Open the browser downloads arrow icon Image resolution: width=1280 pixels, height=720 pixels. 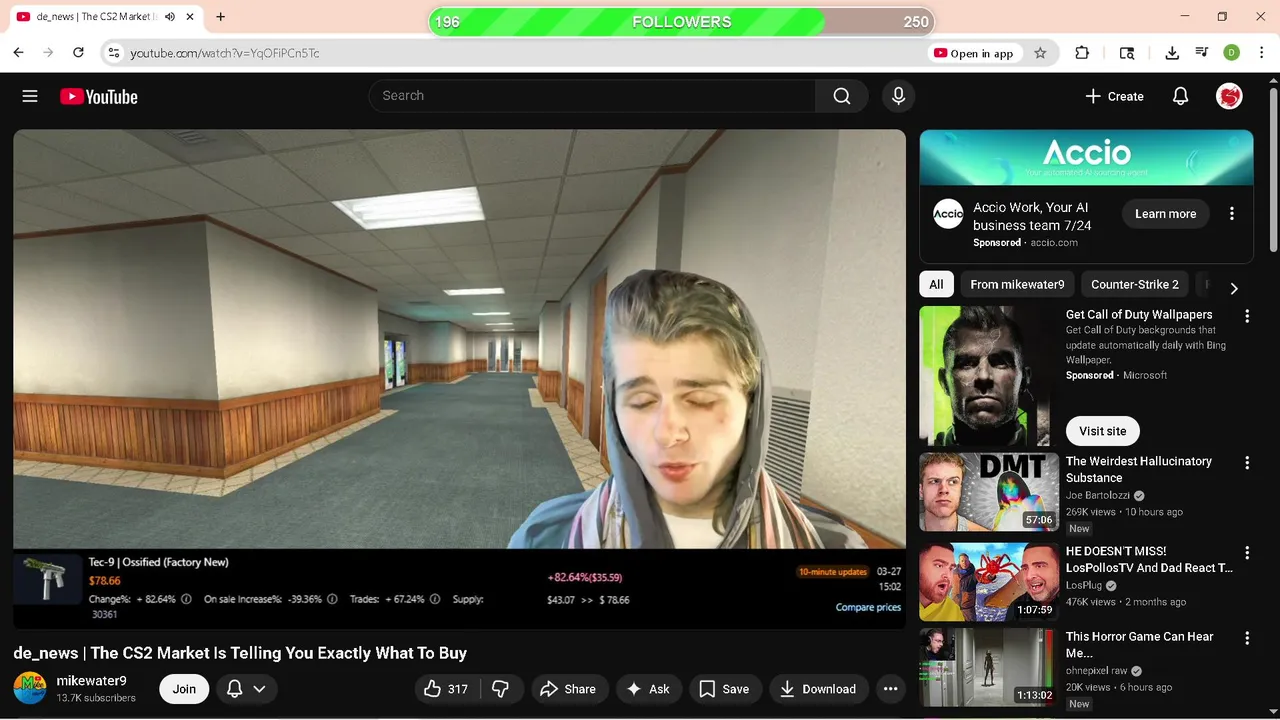coord(1172,53)
